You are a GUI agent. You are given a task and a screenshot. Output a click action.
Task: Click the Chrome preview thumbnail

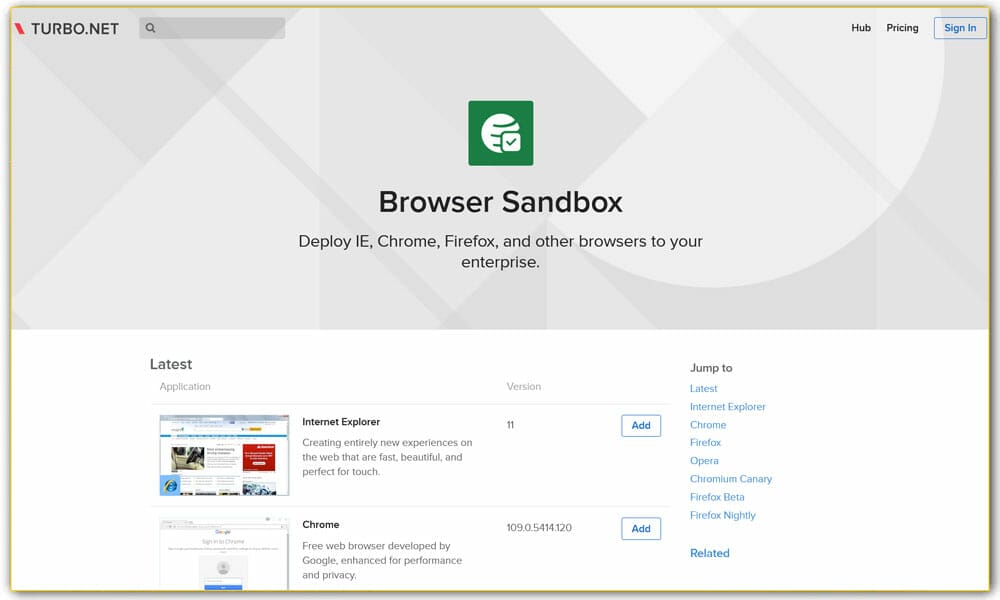[223, 552]
